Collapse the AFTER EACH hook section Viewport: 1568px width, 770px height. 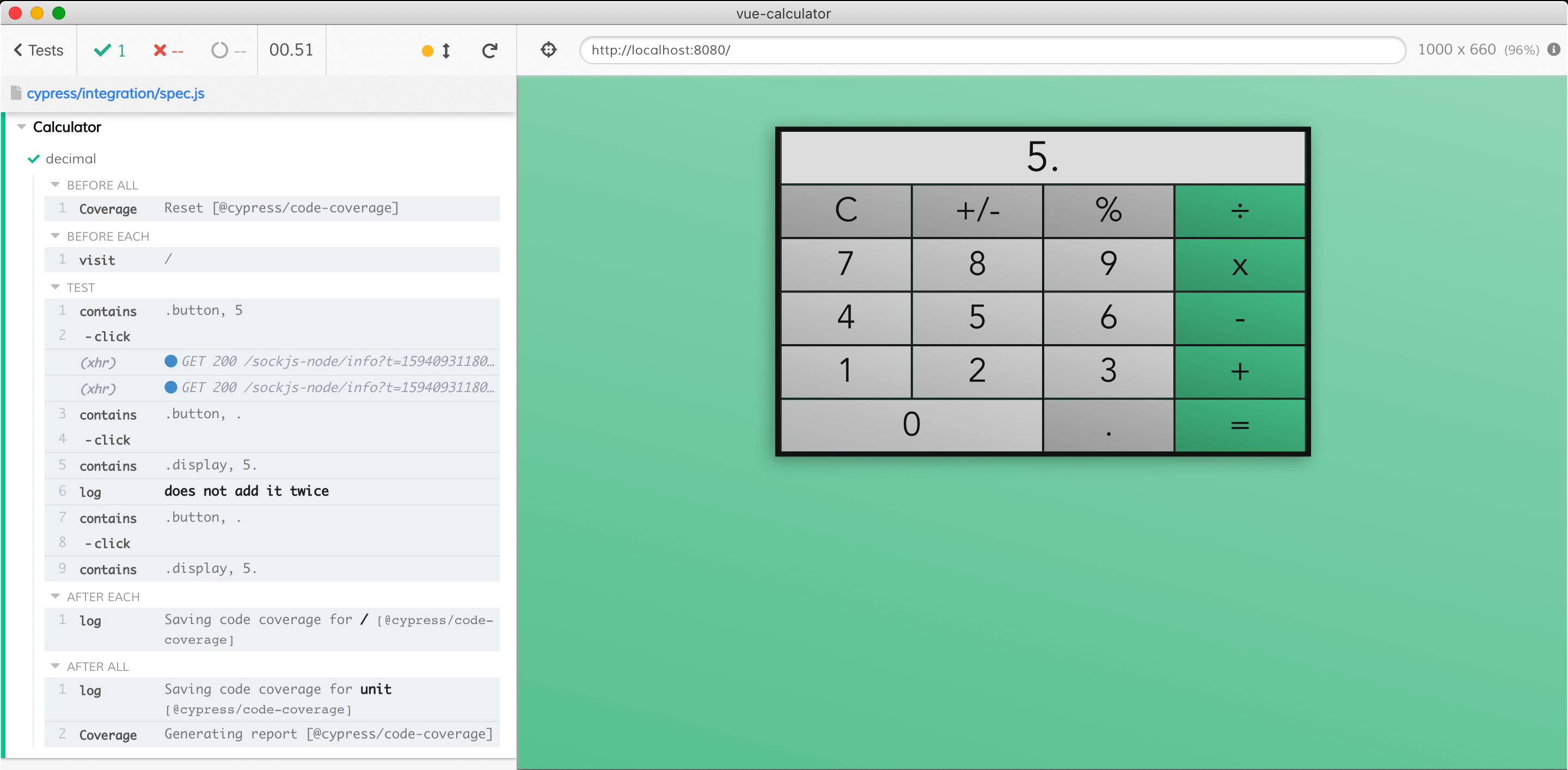tap(56, 596)
